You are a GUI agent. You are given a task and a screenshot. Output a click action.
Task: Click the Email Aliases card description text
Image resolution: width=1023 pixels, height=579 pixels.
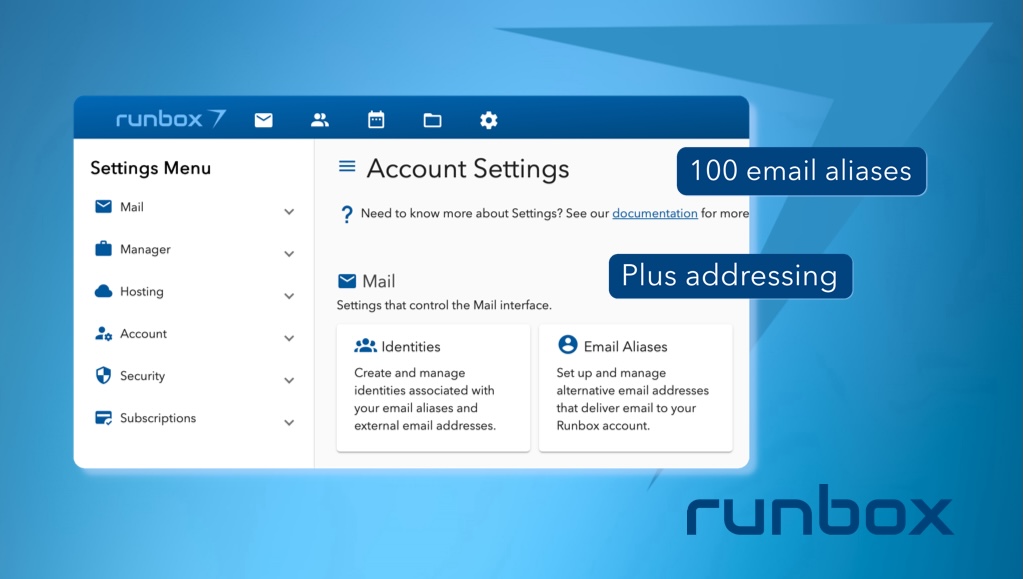pos(632,399)
